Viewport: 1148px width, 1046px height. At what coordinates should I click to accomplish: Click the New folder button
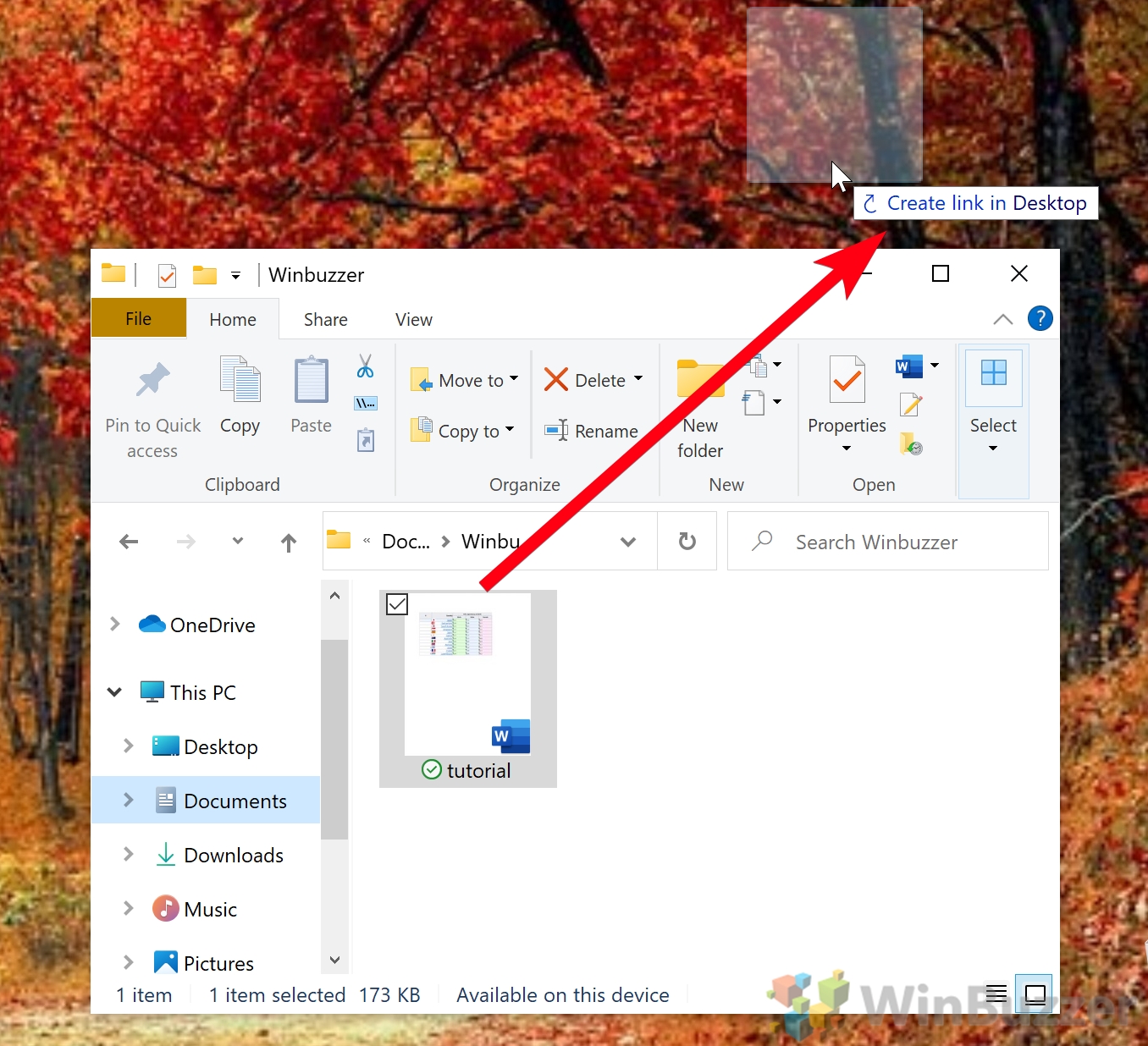click(700, 408)
